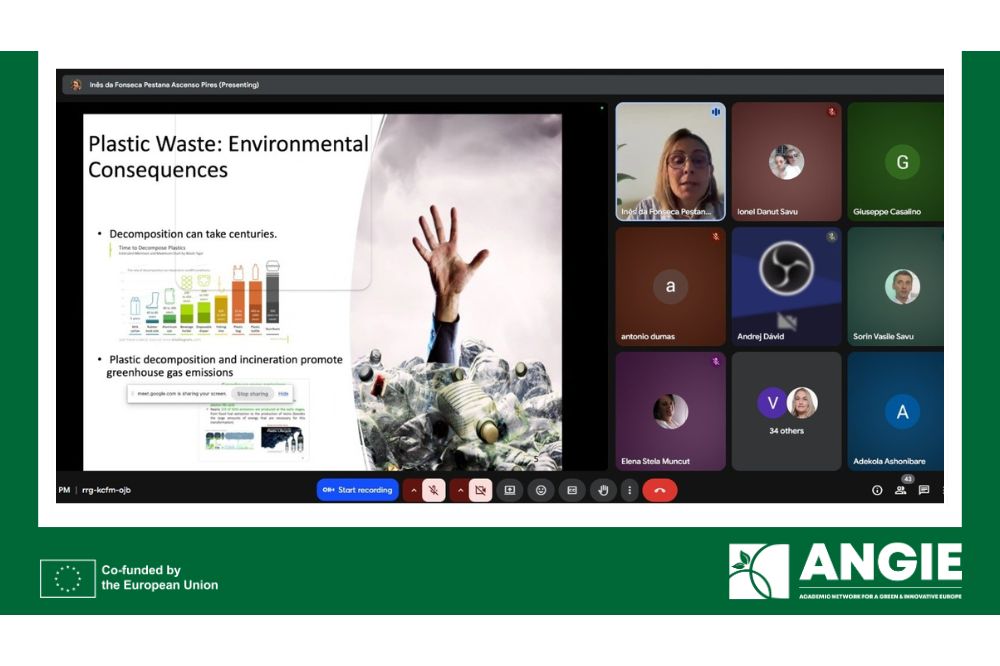
Task: Click the presenter's video tile
Action: tap(670, 162)
